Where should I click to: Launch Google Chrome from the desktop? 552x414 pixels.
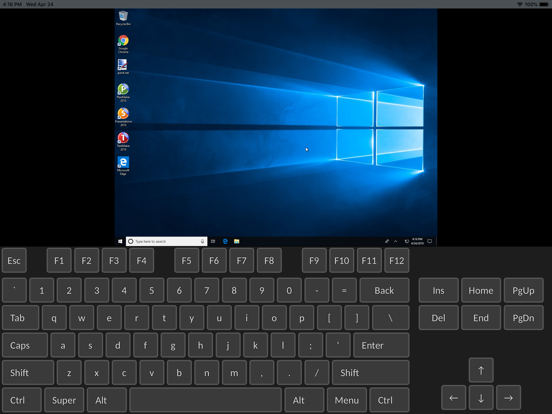click(x=123, y=44)
